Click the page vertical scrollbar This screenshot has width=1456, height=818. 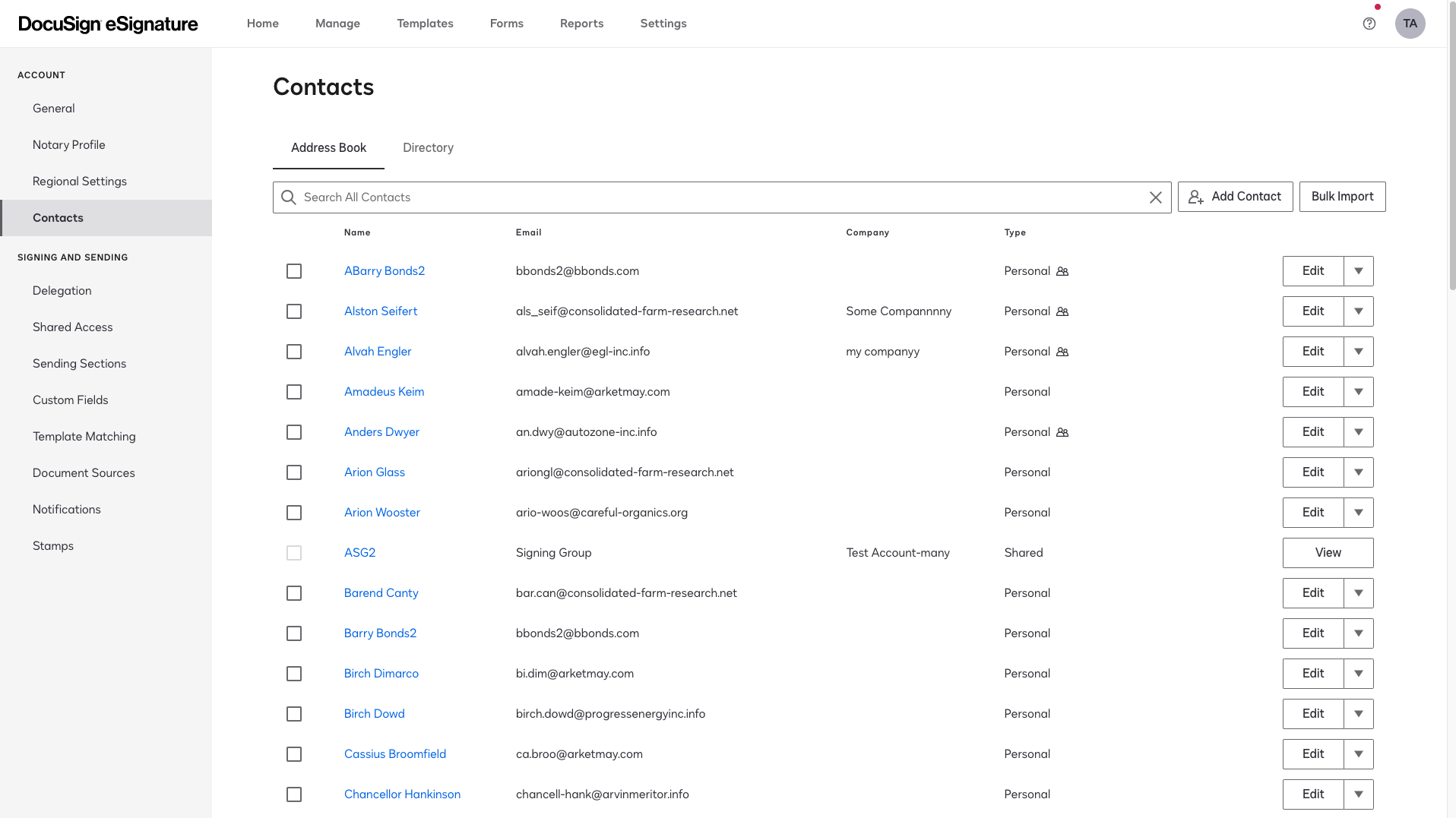[1451, 144]
